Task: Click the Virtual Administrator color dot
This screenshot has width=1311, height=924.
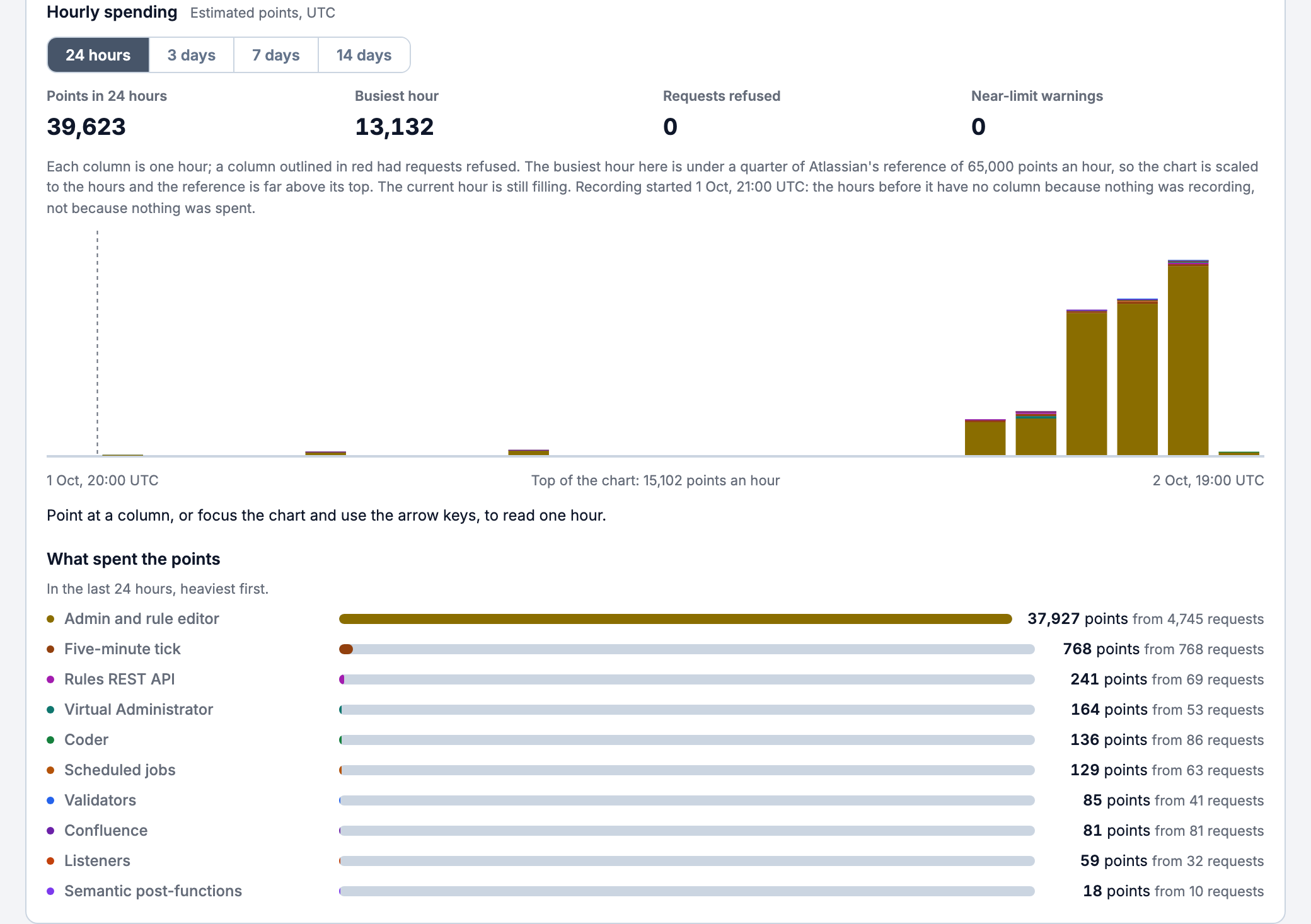Action: (x=50, y=710)
